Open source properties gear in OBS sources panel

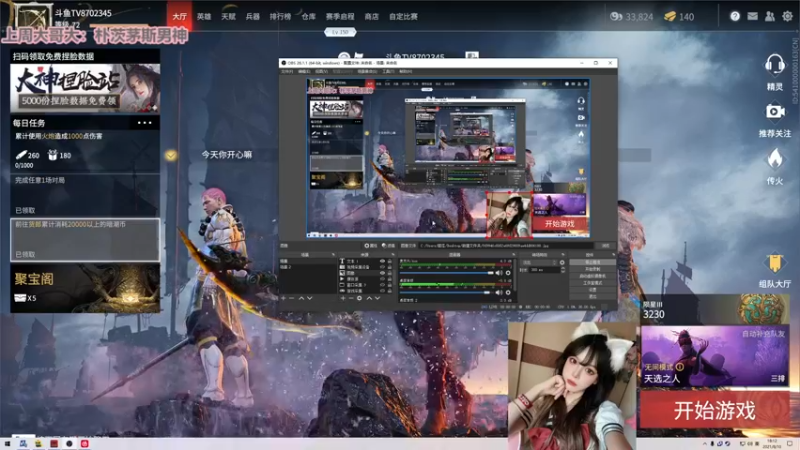[x=359, y=298]
